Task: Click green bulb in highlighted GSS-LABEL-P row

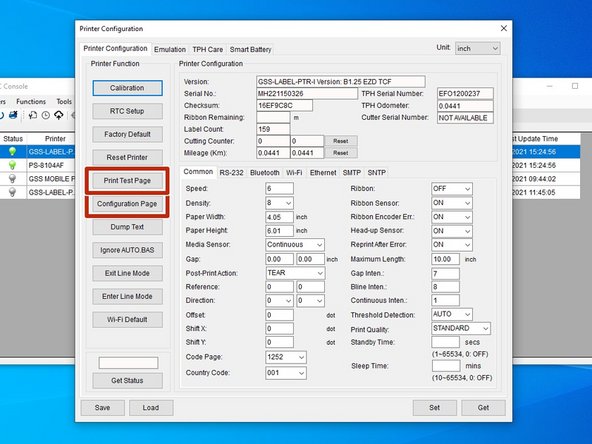Action: pyautogui.click(x=12, y=152)
